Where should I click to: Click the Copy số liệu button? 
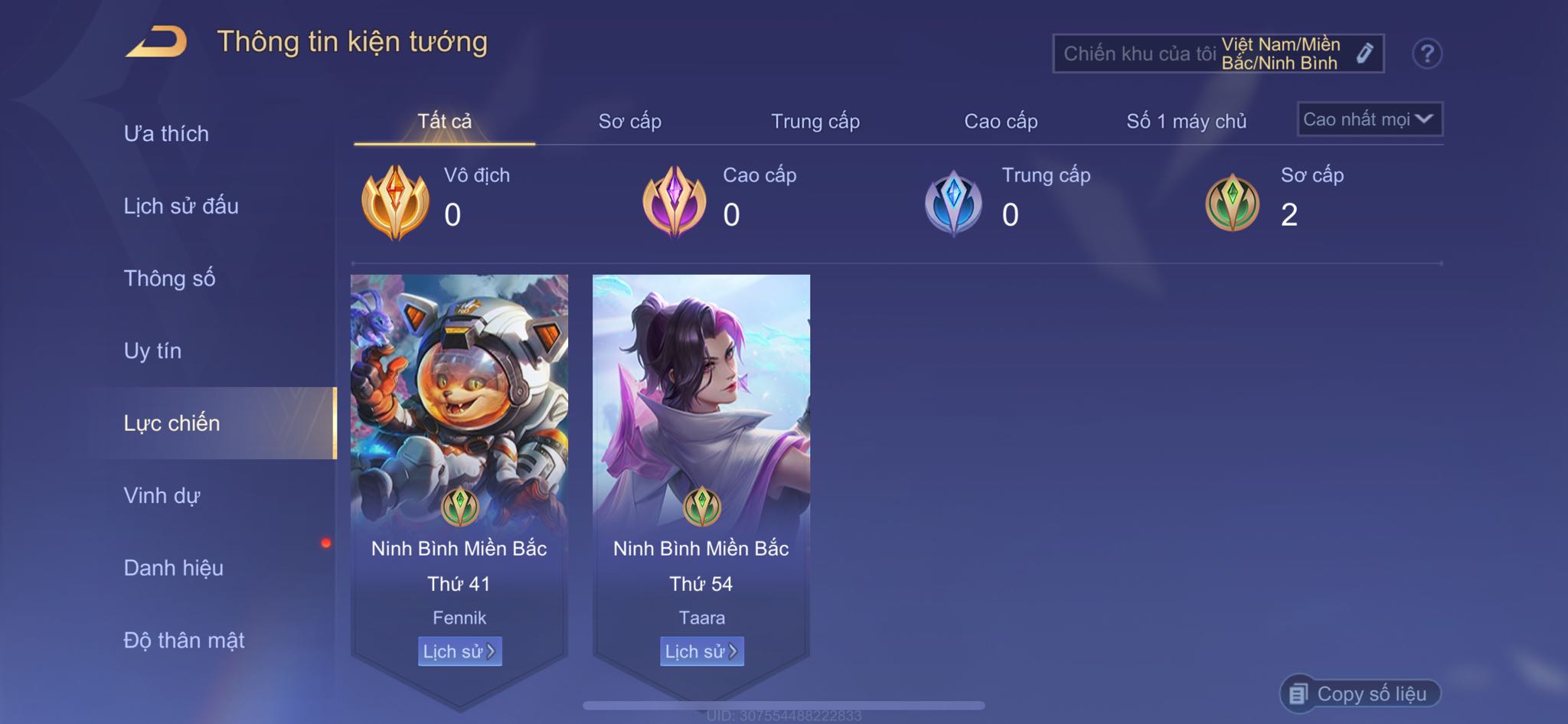pyautogui.click(x=1361, y=693)
